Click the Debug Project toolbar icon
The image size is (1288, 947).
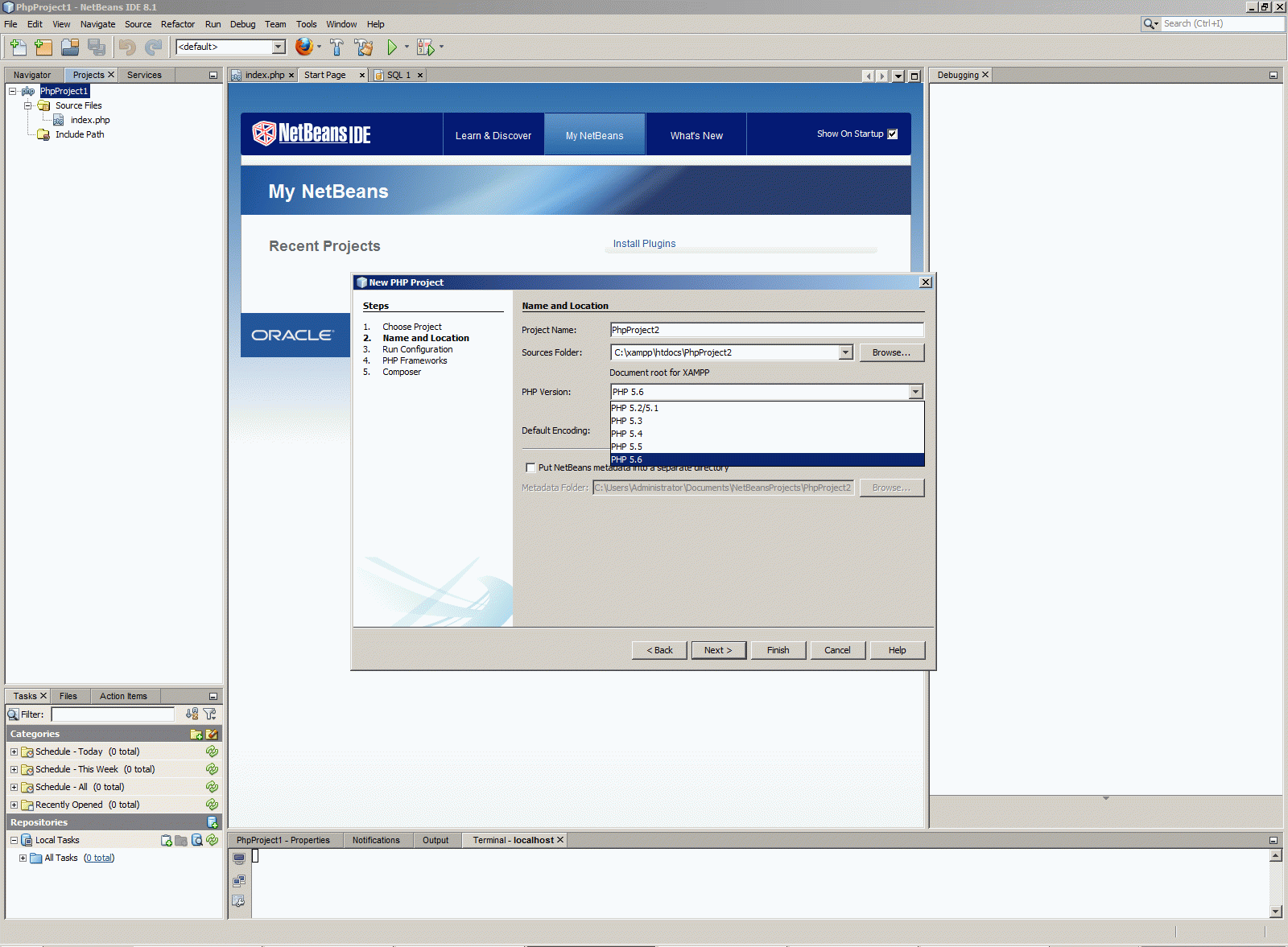(425, 47)
